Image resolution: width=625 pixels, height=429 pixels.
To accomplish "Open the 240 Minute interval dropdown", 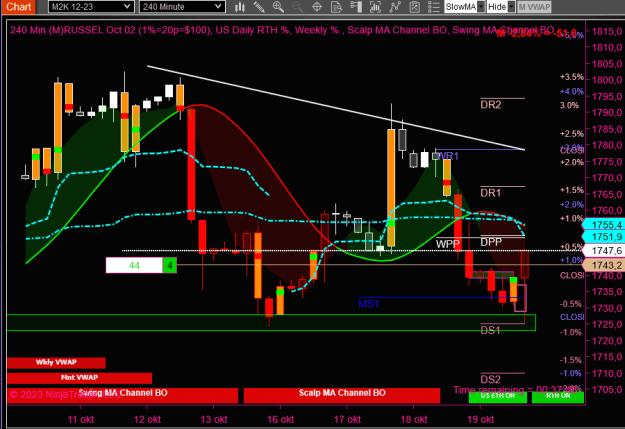I will tap(182, 7).
